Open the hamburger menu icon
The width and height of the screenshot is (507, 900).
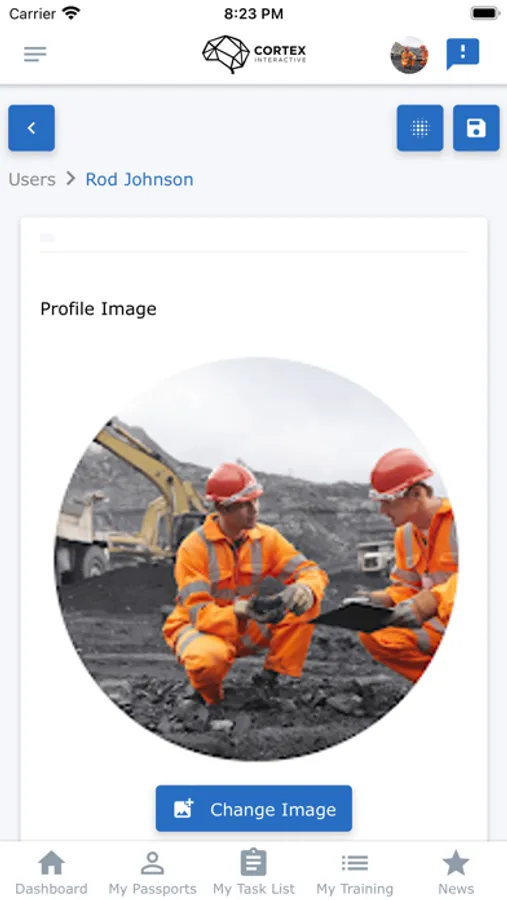tap(35, 55)
